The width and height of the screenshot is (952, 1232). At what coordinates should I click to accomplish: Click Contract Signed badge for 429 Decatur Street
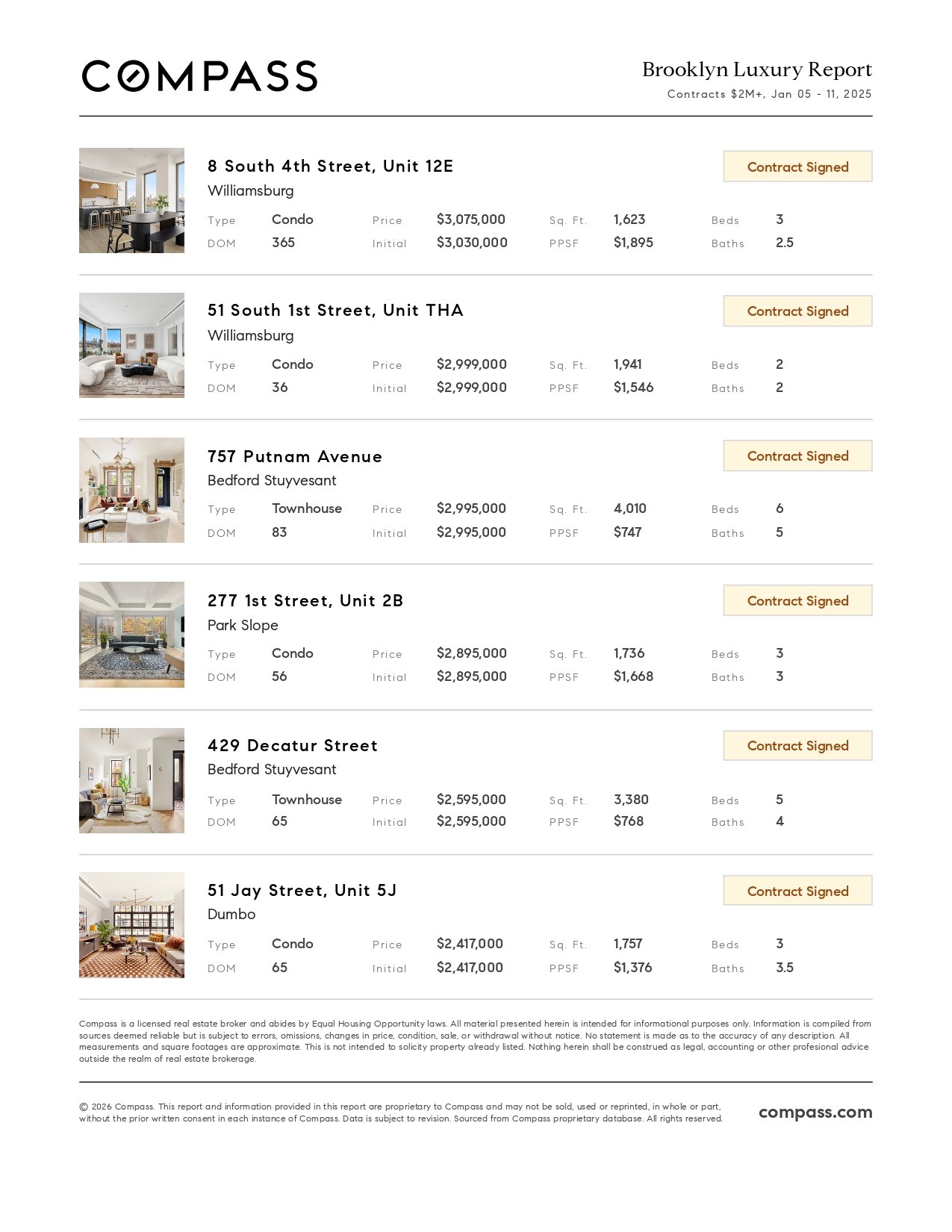tap(797, 746)
